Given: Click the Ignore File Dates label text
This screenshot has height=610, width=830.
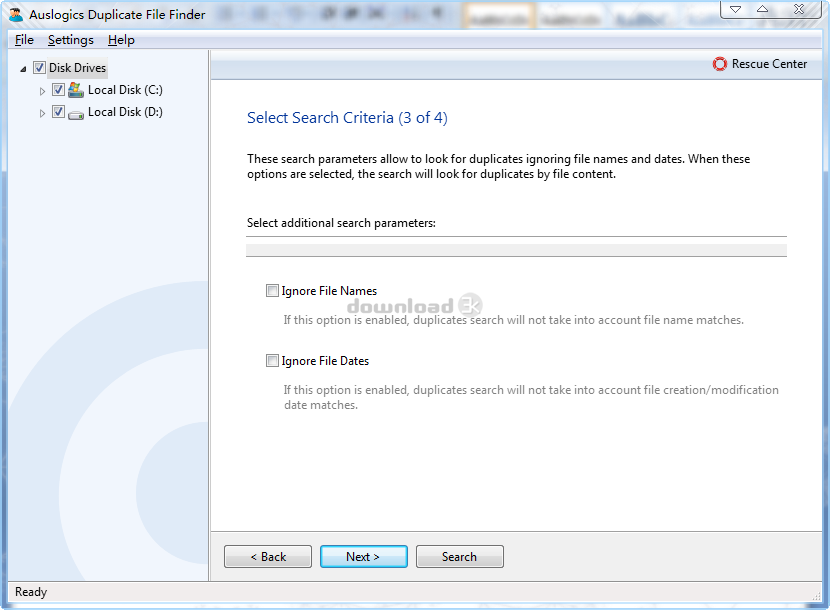Looking at the screenshot, I should coord(325,361).
